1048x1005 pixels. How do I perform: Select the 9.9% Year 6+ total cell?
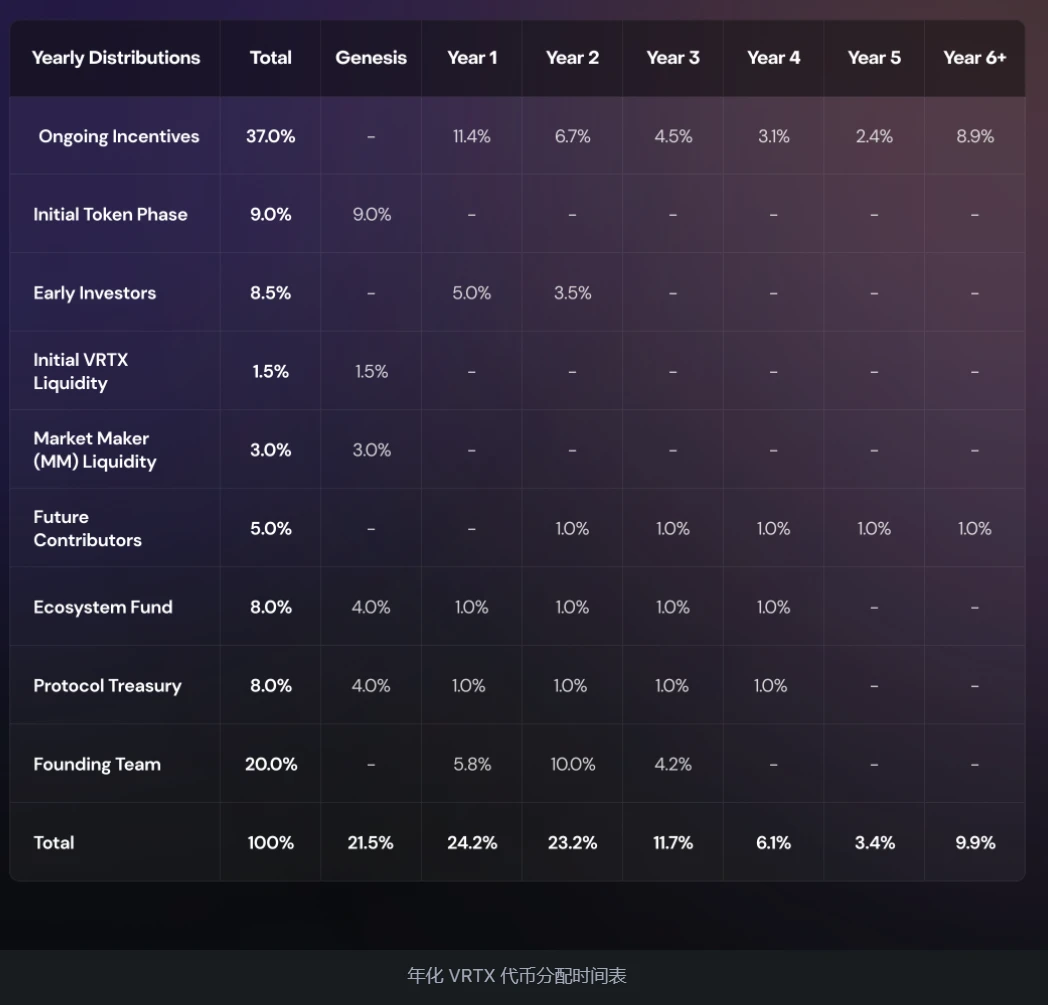[975, 843]
